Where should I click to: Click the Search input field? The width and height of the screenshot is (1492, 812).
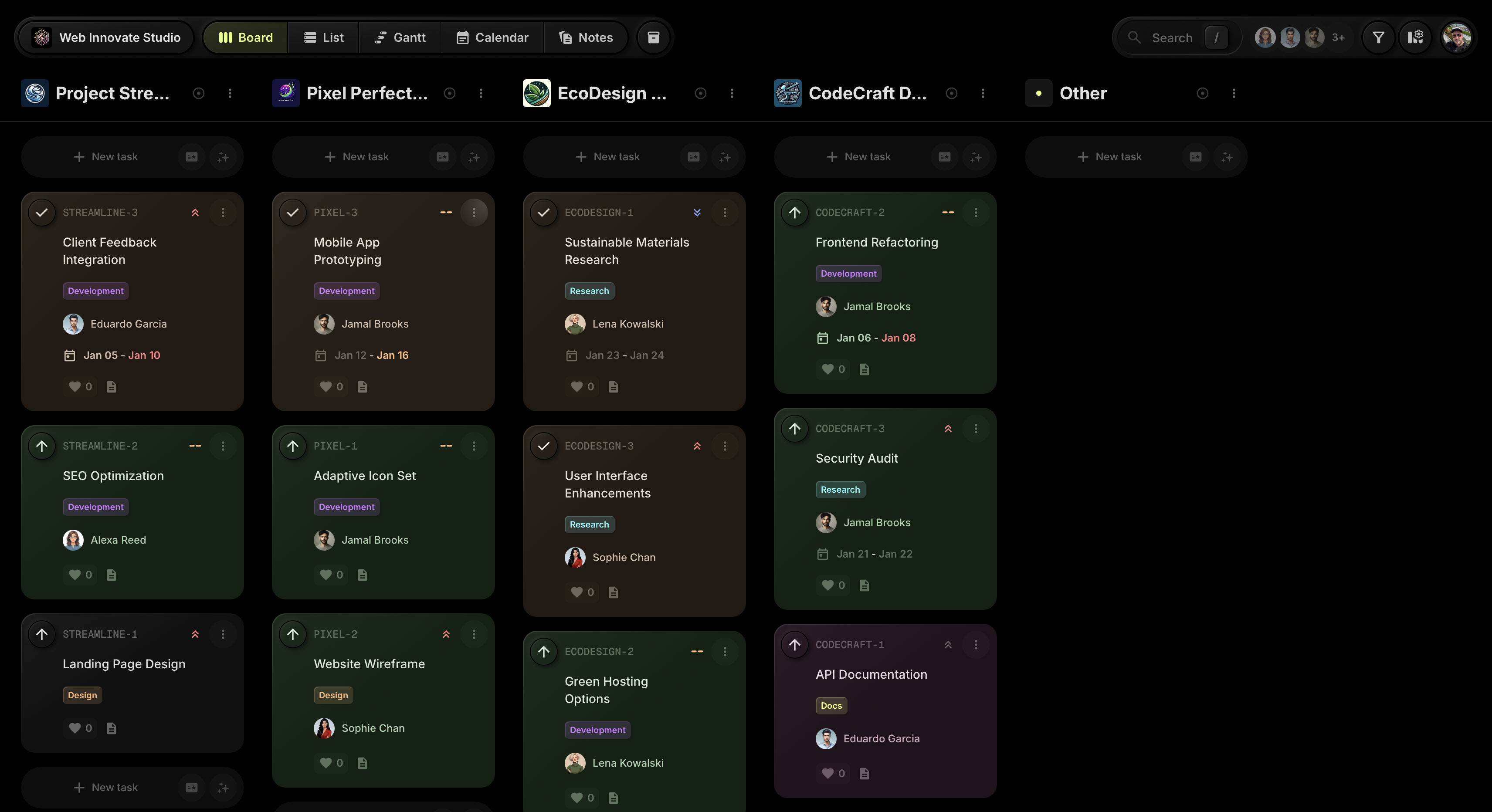1172,37
